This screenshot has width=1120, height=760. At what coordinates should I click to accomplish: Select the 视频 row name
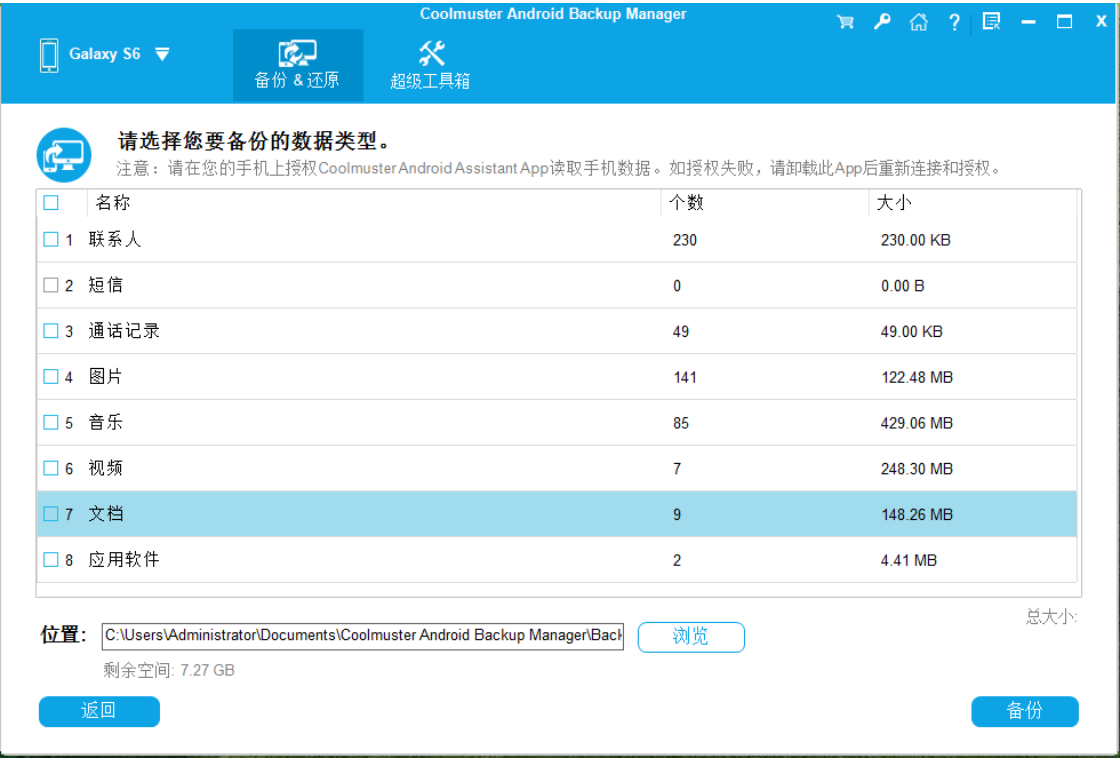coord(106,468)
